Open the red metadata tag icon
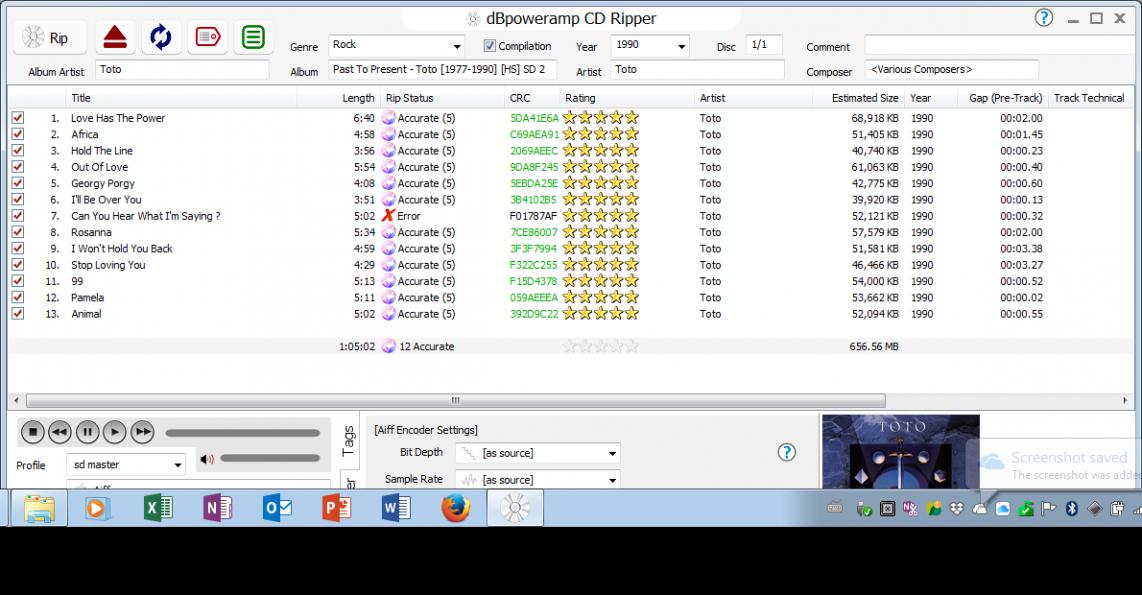 pos(207,38)
